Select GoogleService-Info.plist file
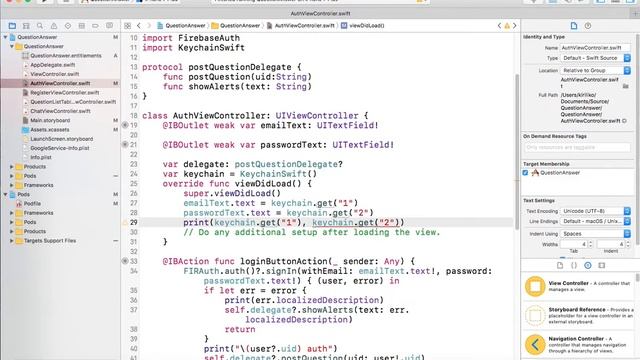The height and width of the screenshot is (360, 640). [60, 148]
